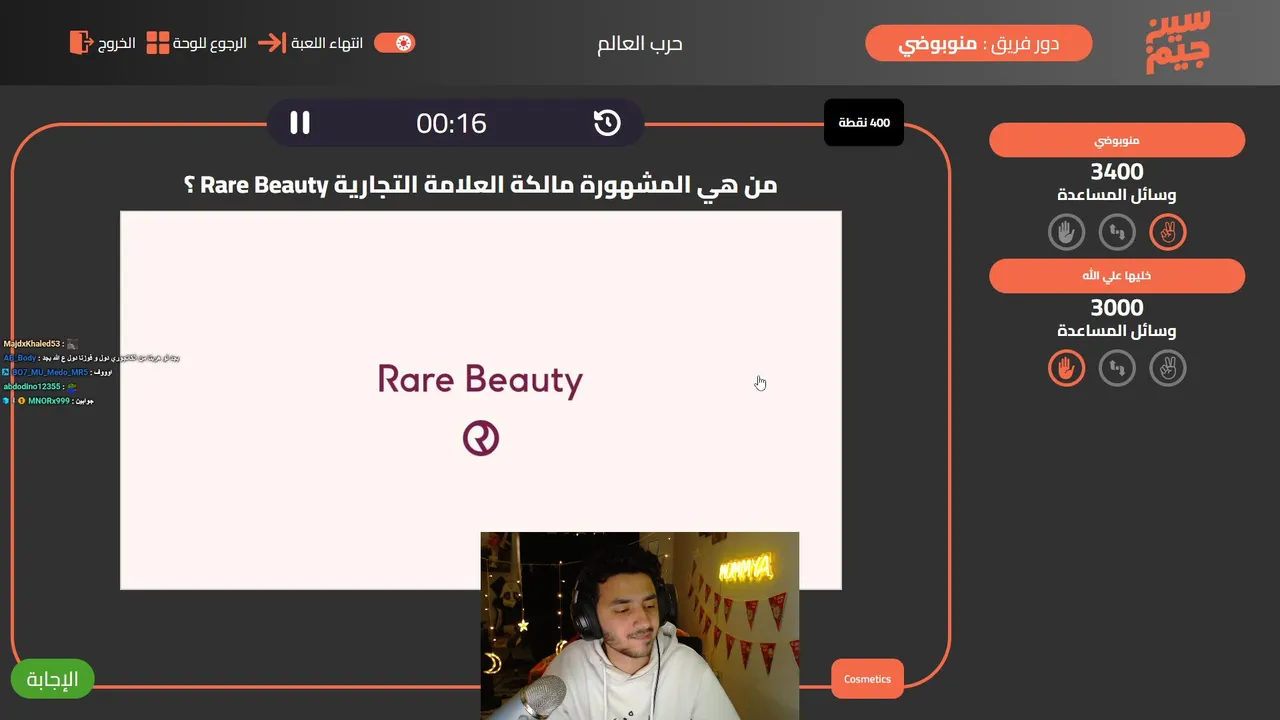
Task: Click the streamer webcam overlay
Action: [640, 626]
